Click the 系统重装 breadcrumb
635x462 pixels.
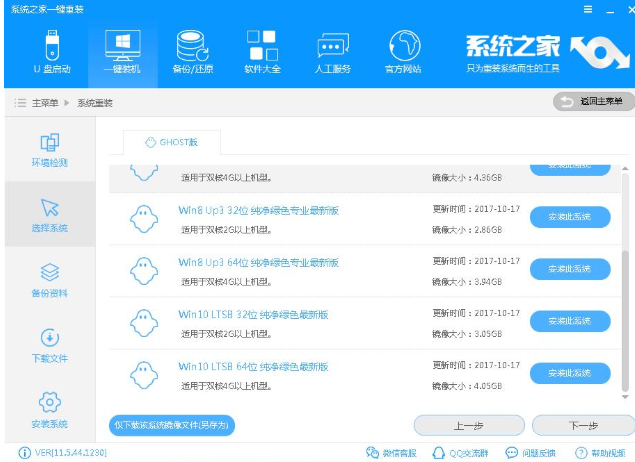[x=95, y=103]
